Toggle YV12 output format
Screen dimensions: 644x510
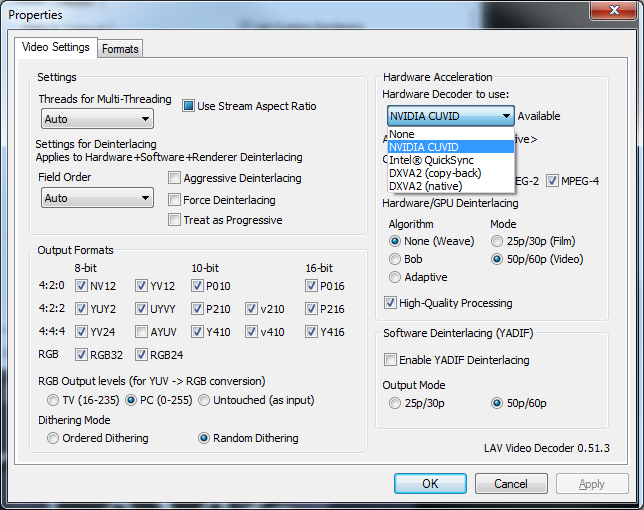pos(141,286)
